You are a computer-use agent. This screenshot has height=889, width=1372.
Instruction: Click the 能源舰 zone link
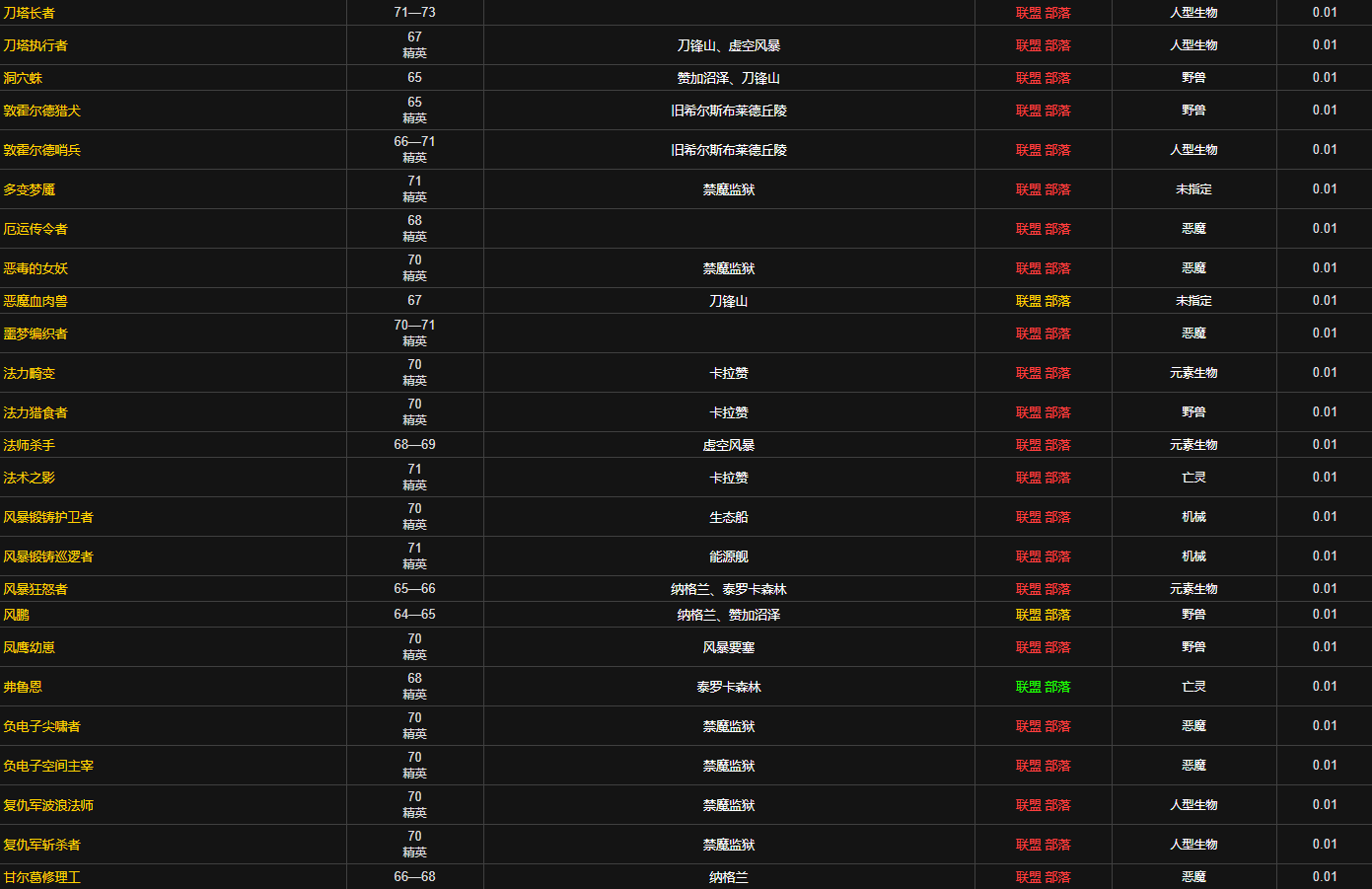pos(729,556)
